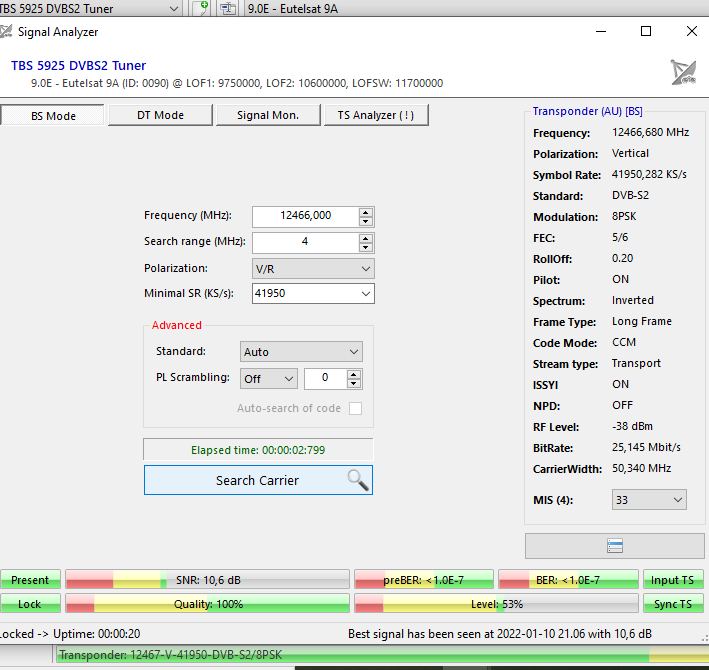Open the Standard Auto dropdown

tap(301, 352)
